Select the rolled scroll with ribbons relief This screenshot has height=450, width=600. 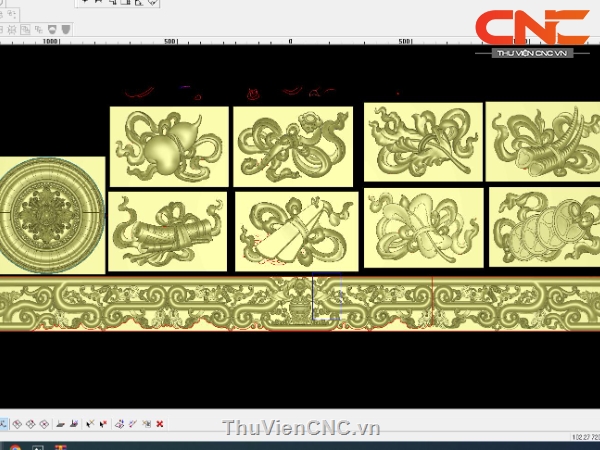pyautogui.click(x=167, y=231)
